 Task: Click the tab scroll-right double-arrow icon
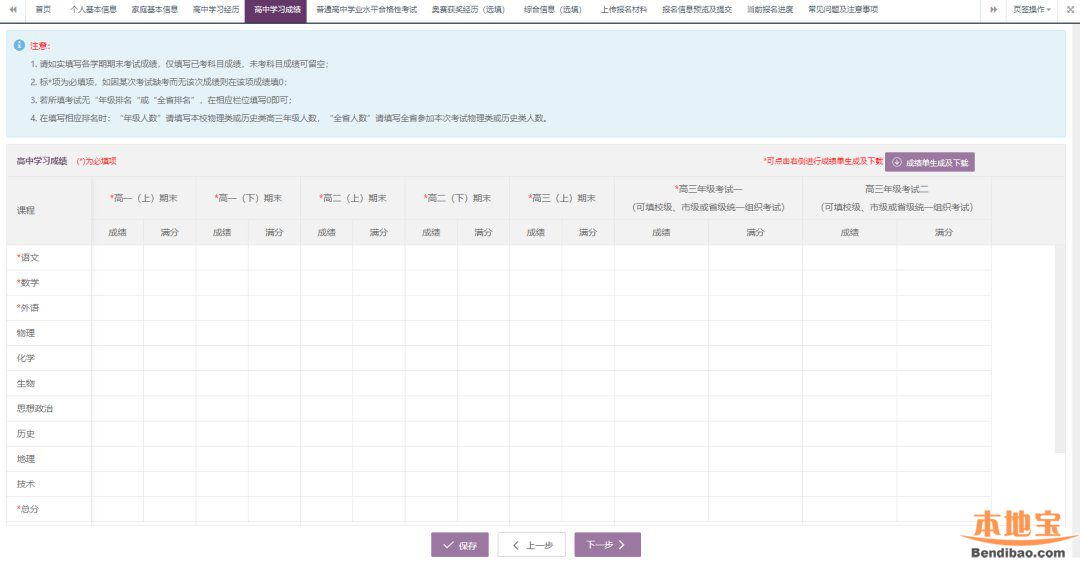pyautogui.click(x=993, y=9)
